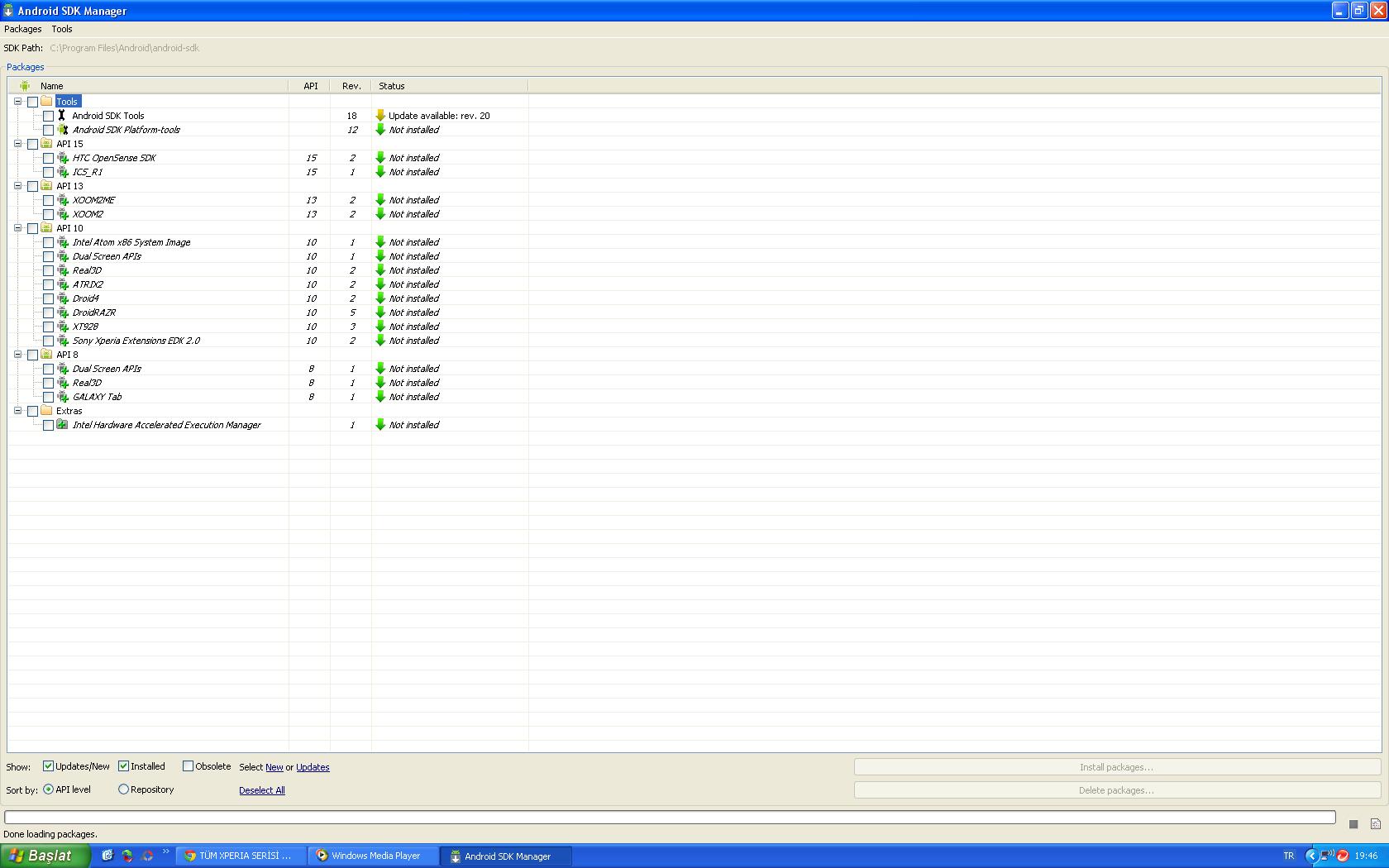Screen dimensions: 1389x868
Task: Click the API column header
Action: pyautogui.click(x=310, y=86)
